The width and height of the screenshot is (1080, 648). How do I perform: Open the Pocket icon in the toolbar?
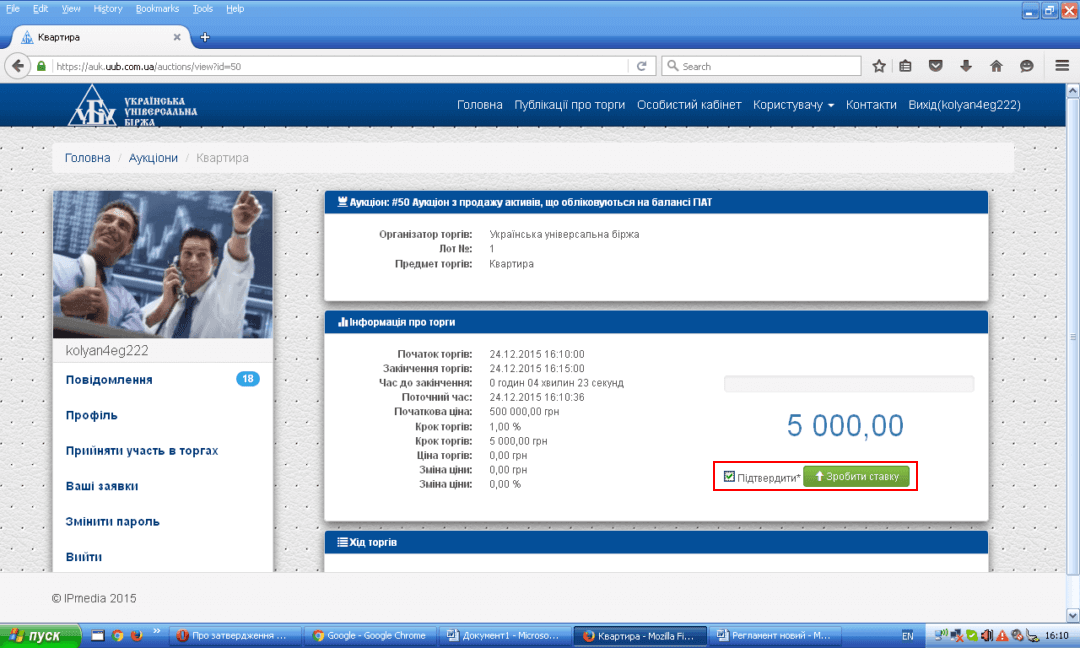(936, 66)
